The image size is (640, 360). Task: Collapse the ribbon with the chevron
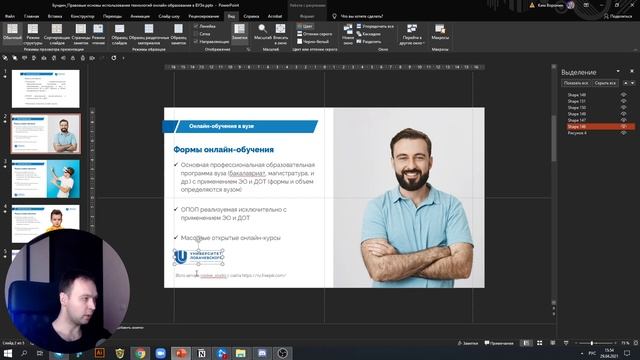[636, 49]
